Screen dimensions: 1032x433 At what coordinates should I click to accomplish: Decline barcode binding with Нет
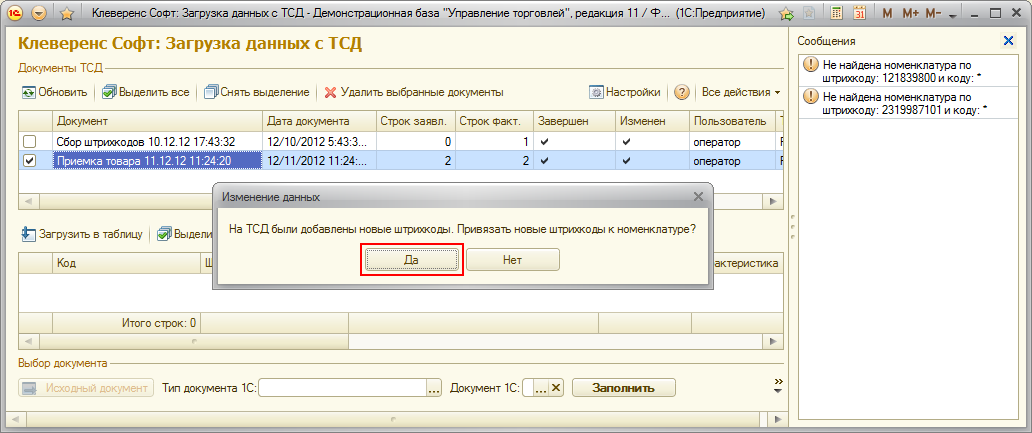[513, 260]
